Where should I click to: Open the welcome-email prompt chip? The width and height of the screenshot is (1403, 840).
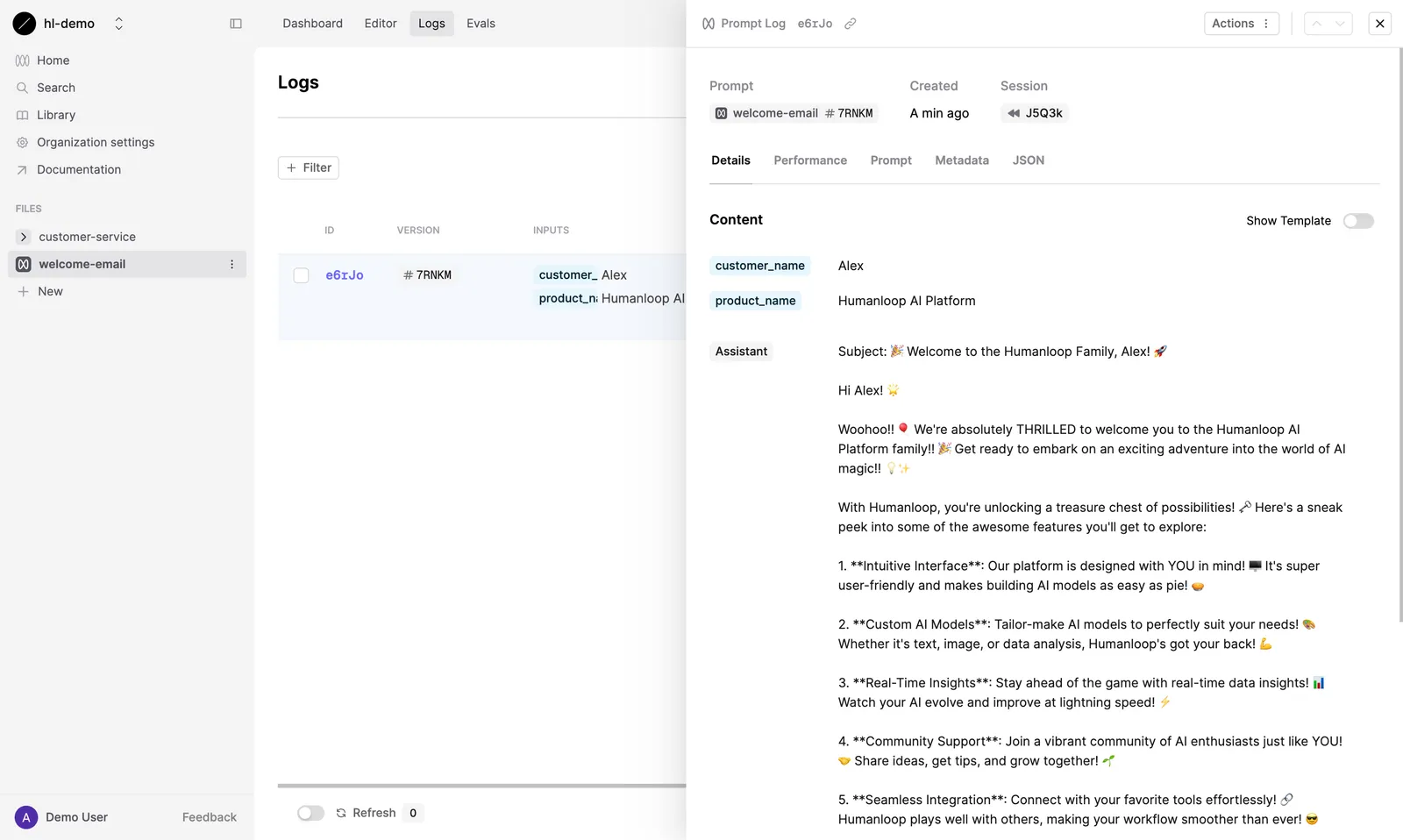click(x=794, y=113)
